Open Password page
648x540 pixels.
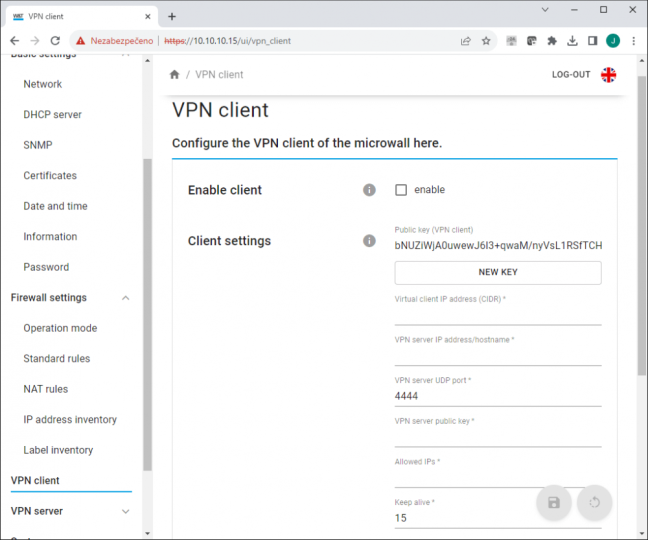coord(46,267)
